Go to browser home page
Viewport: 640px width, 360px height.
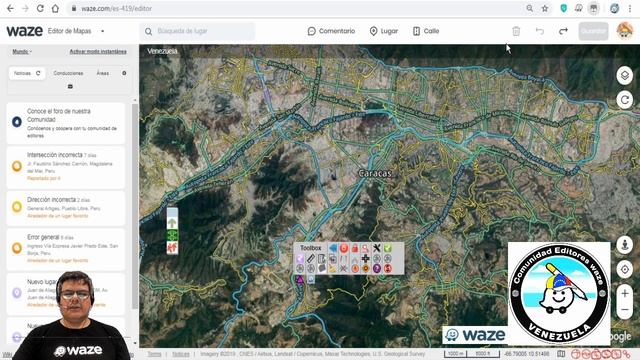pos(55,8)
